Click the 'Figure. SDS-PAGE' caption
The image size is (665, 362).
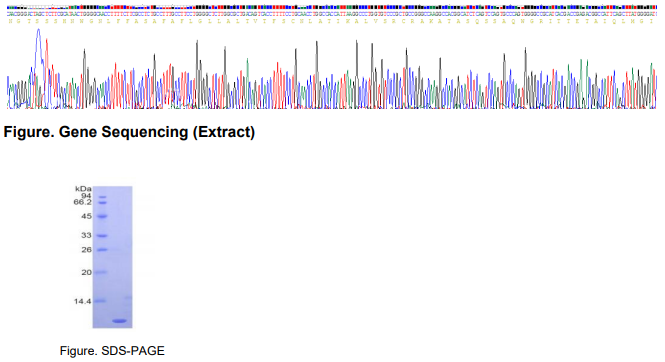[x=112, y=351]
